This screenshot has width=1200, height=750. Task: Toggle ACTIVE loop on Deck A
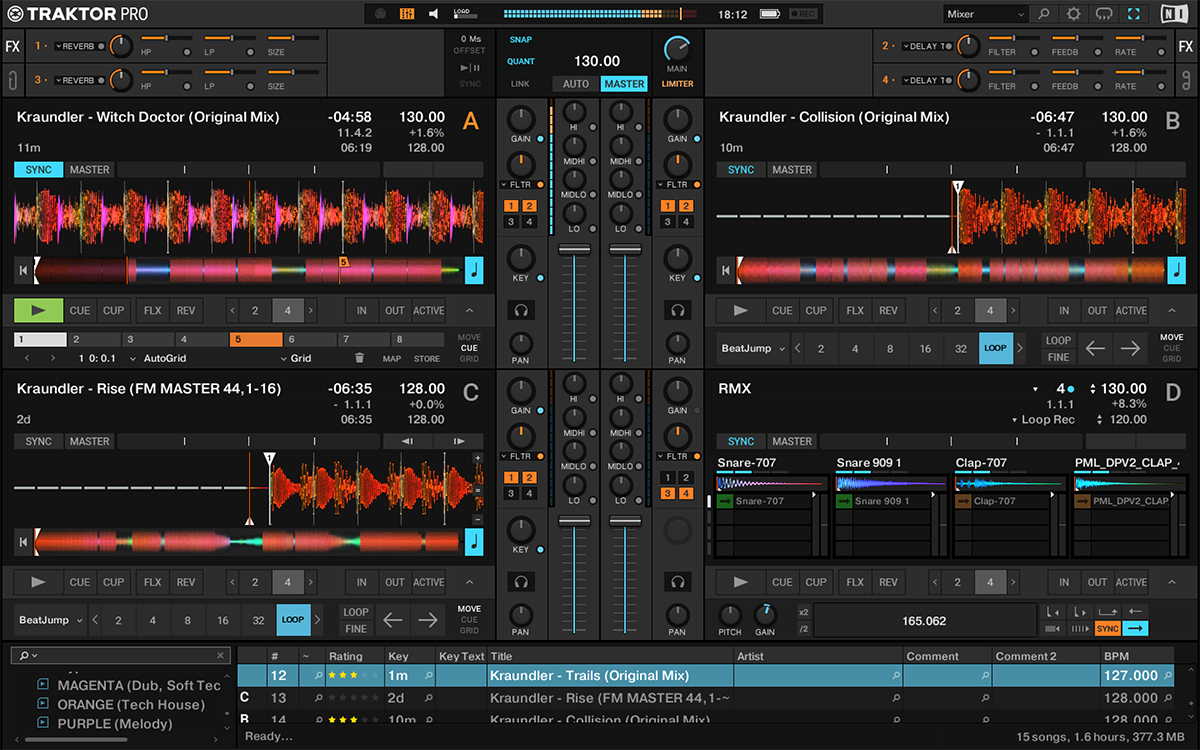click(x=429, y=310)
